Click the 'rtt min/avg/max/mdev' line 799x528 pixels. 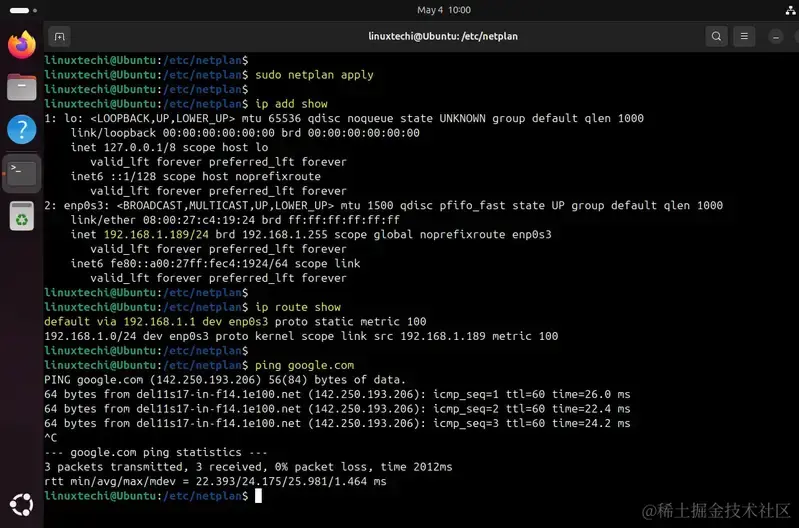(x=216, y=482)
